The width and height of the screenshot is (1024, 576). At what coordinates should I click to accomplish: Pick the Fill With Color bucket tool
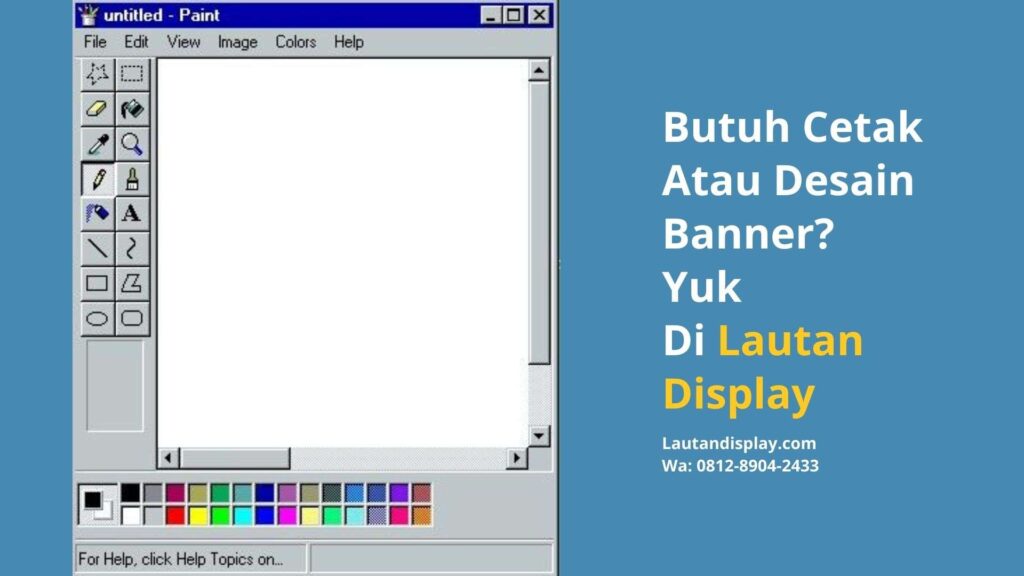[131, 108]
